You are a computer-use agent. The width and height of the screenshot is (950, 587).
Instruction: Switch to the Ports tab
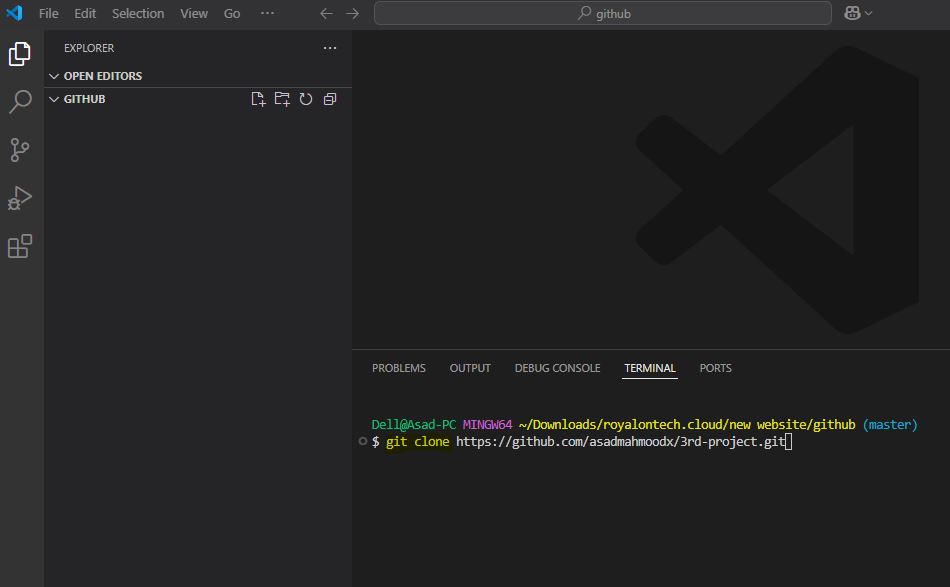[x=716, y=368]
